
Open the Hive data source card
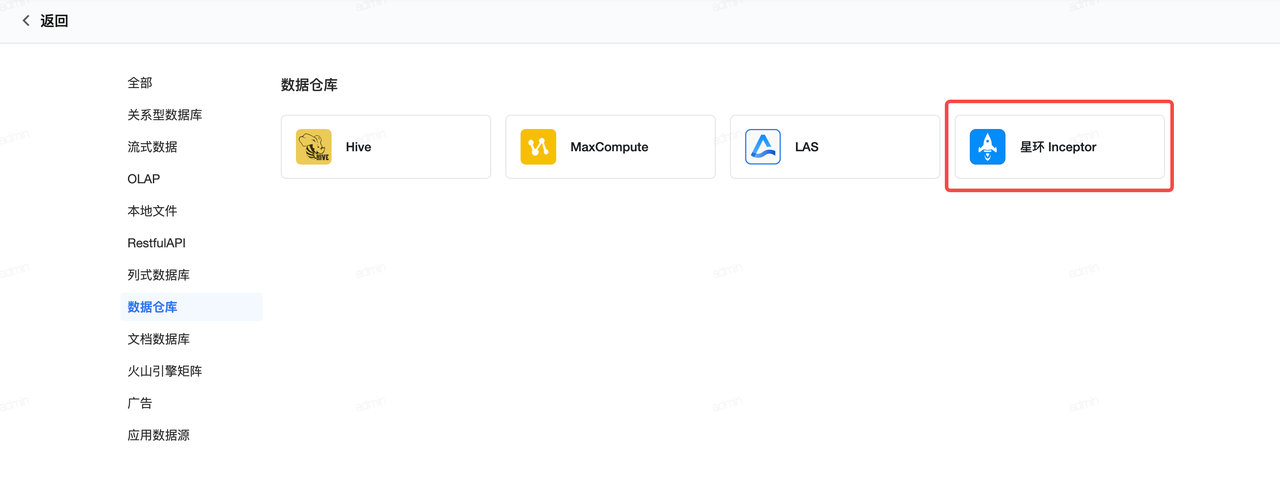tap(385, 147)
